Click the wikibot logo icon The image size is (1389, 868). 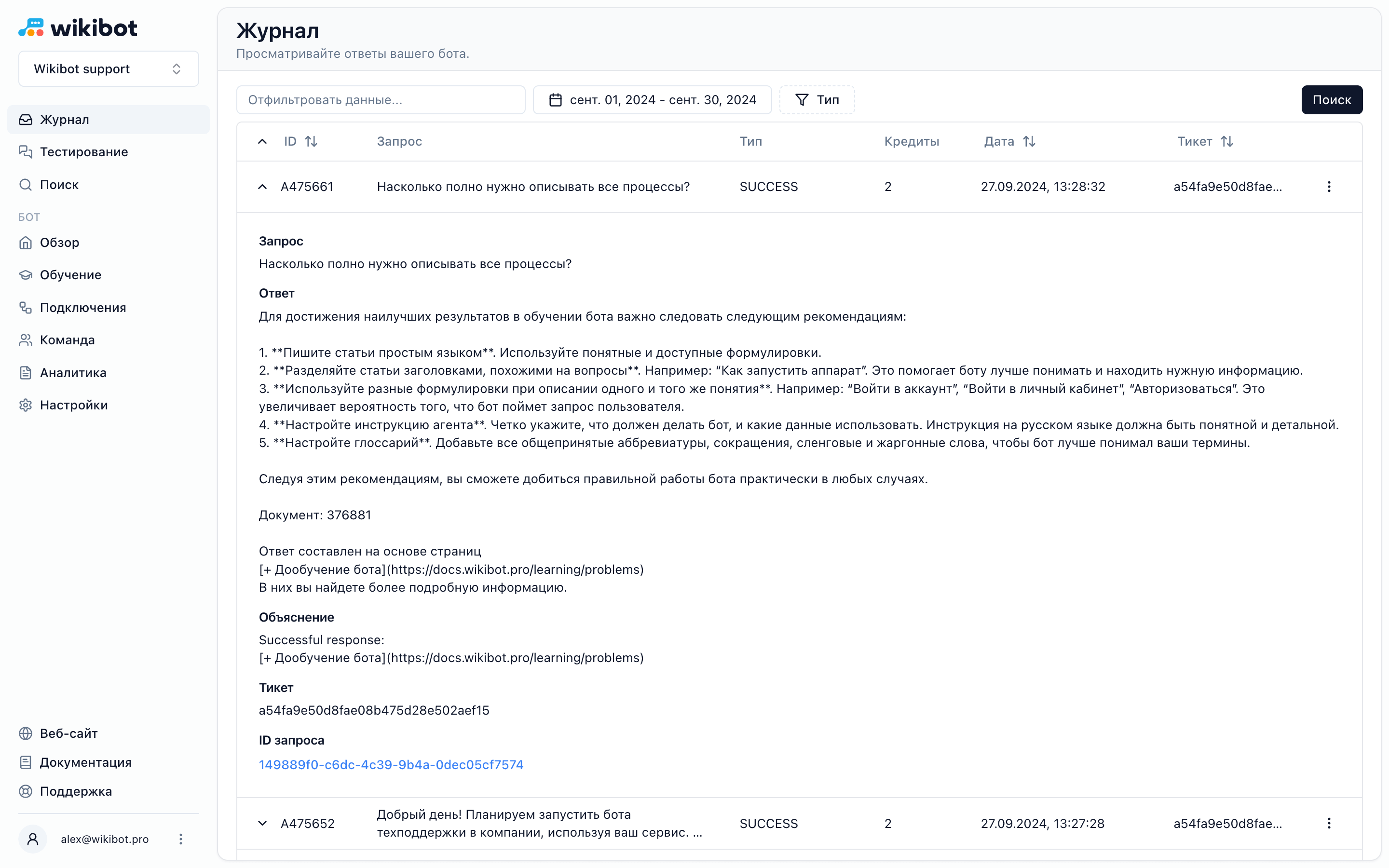[x=31, y=27]
